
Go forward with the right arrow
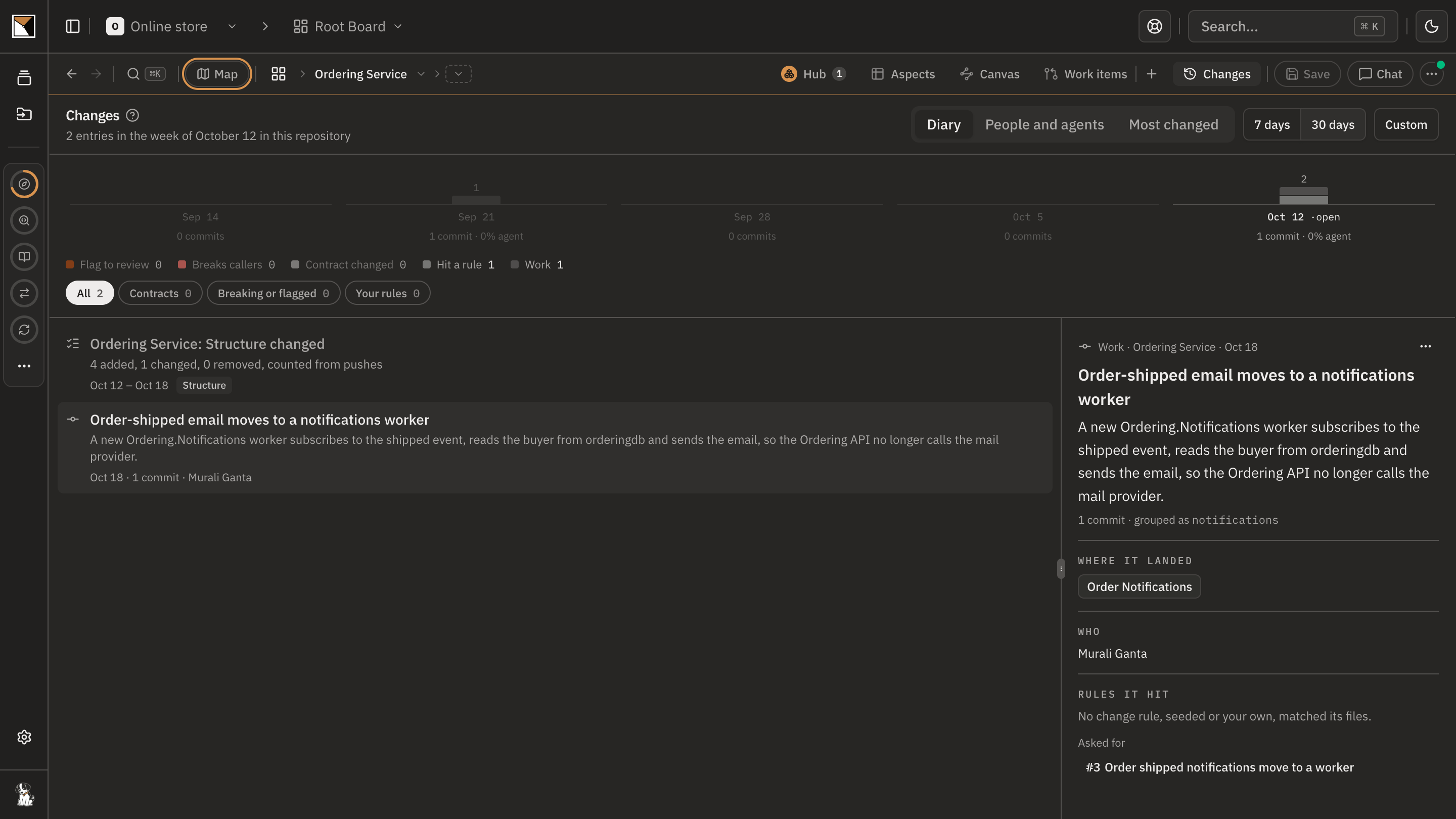click(x=96, y=74)
